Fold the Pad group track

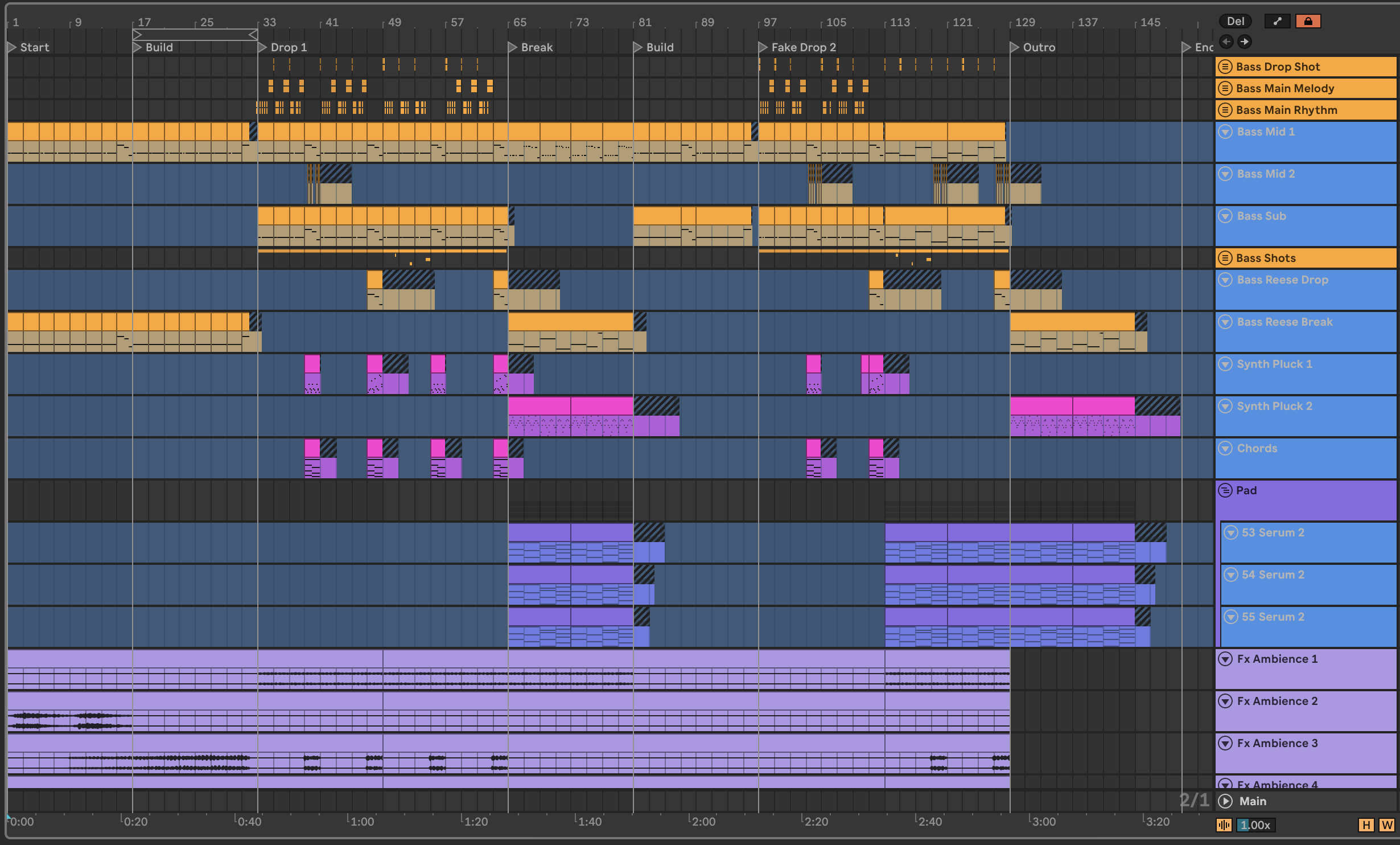1225,490
